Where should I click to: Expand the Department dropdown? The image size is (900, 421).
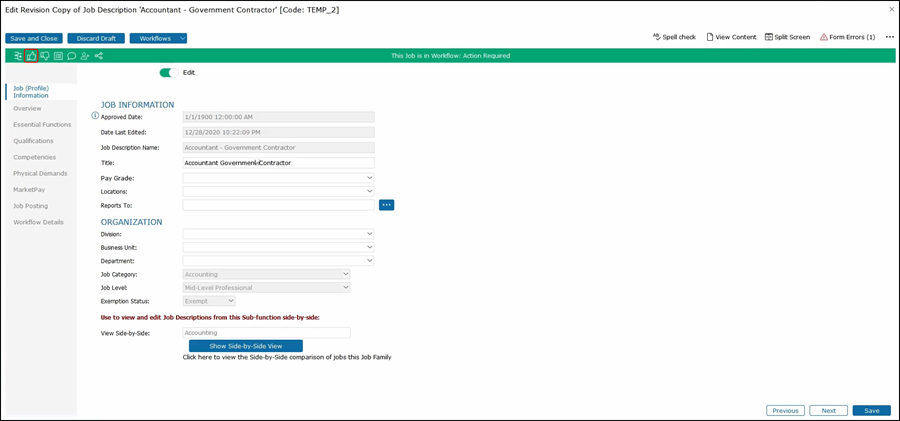(278, 261)
